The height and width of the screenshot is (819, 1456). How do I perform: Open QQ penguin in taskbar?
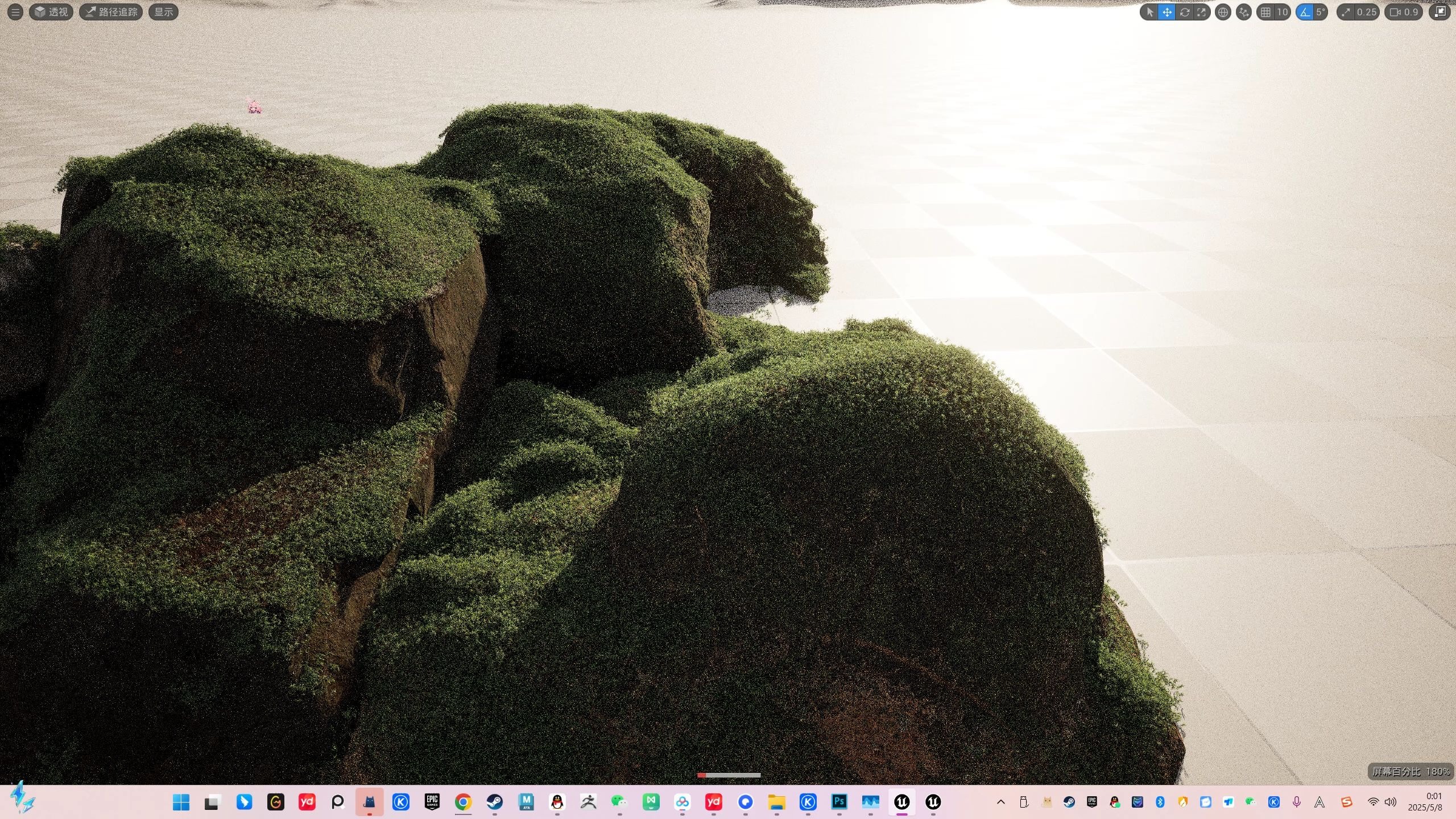pyautogui.click(x=557, y=802)
